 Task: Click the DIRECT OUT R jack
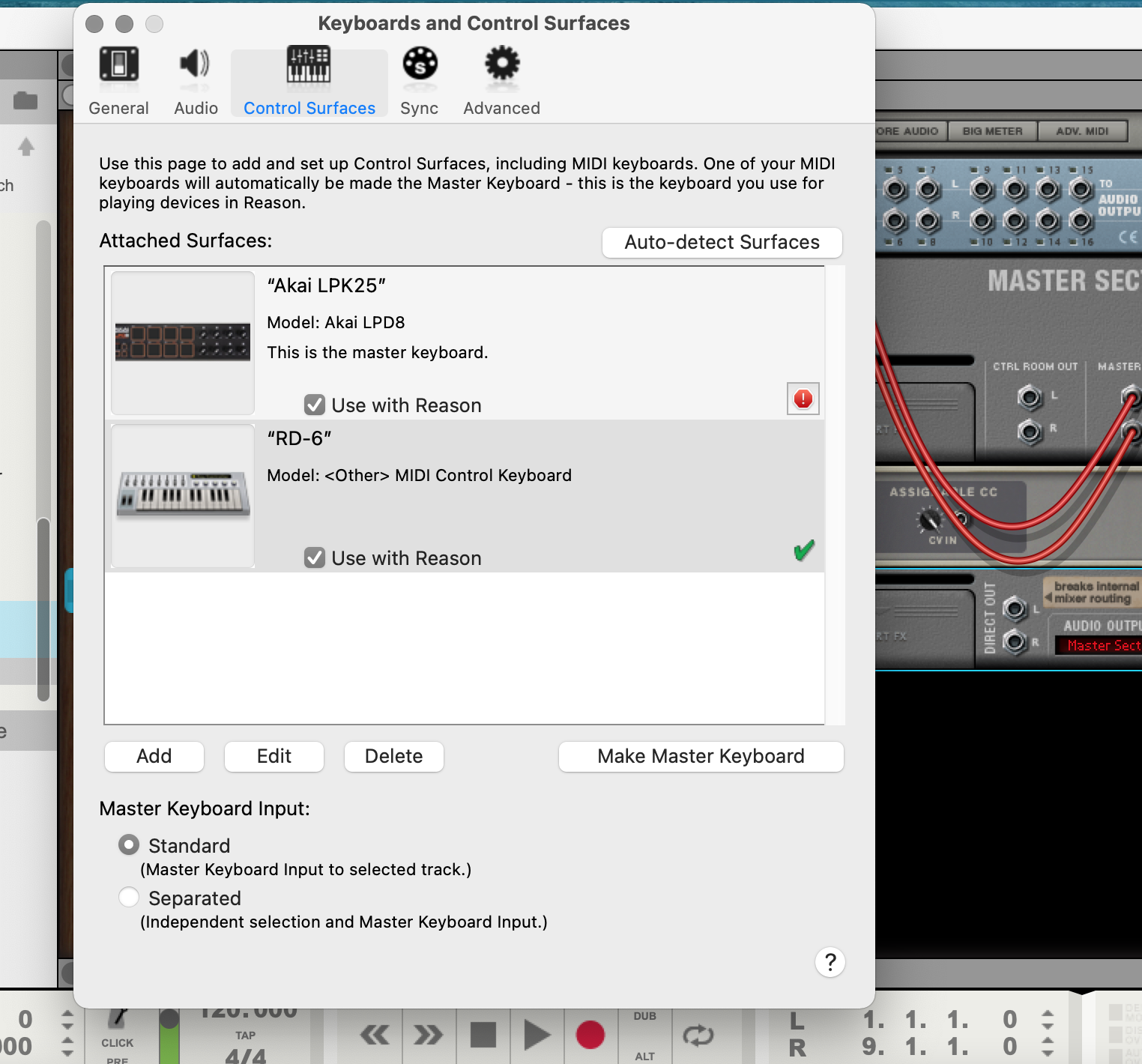[1015, 641]
